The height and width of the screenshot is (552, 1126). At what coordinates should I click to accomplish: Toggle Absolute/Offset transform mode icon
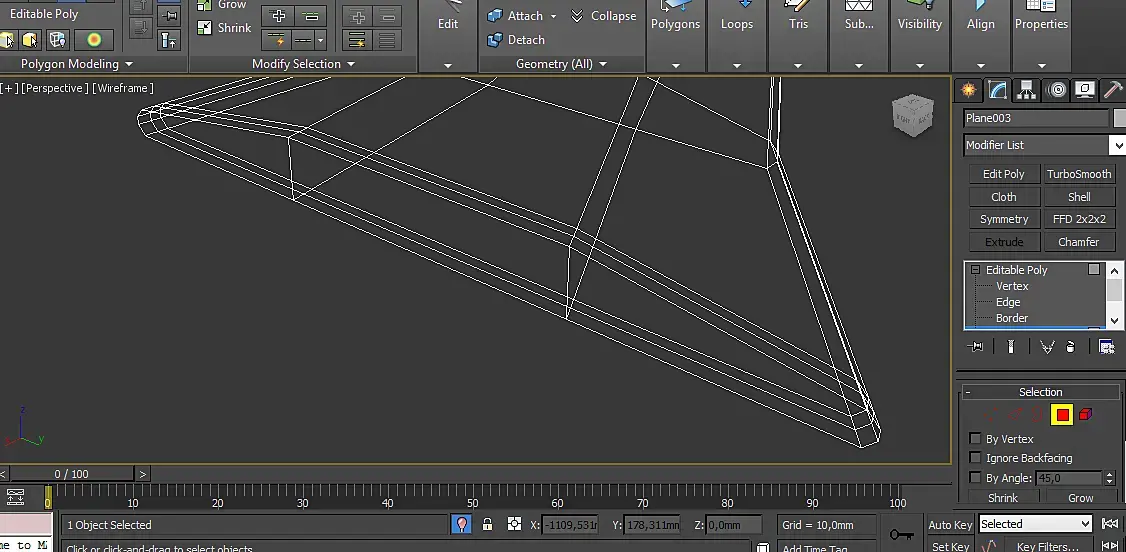pyautogui.click(x=514, y=524)
